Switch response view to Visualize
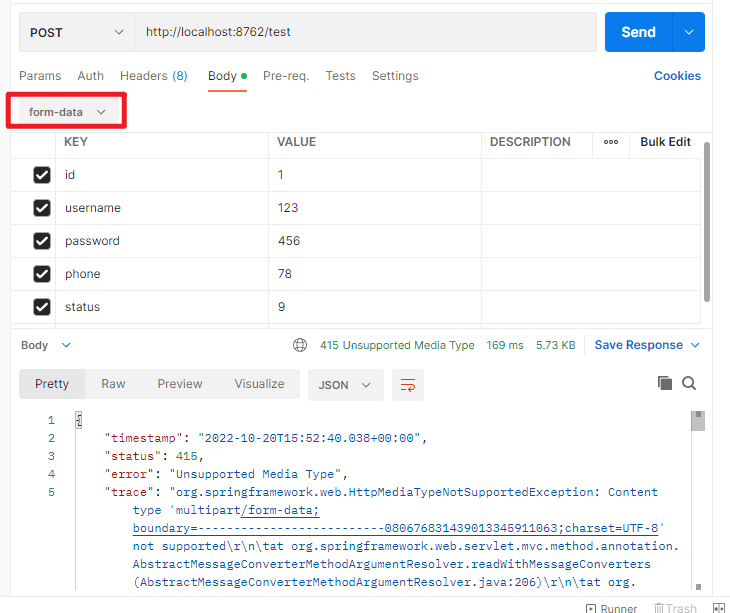Viewport: 730px width, 613px height. (259, 384)
